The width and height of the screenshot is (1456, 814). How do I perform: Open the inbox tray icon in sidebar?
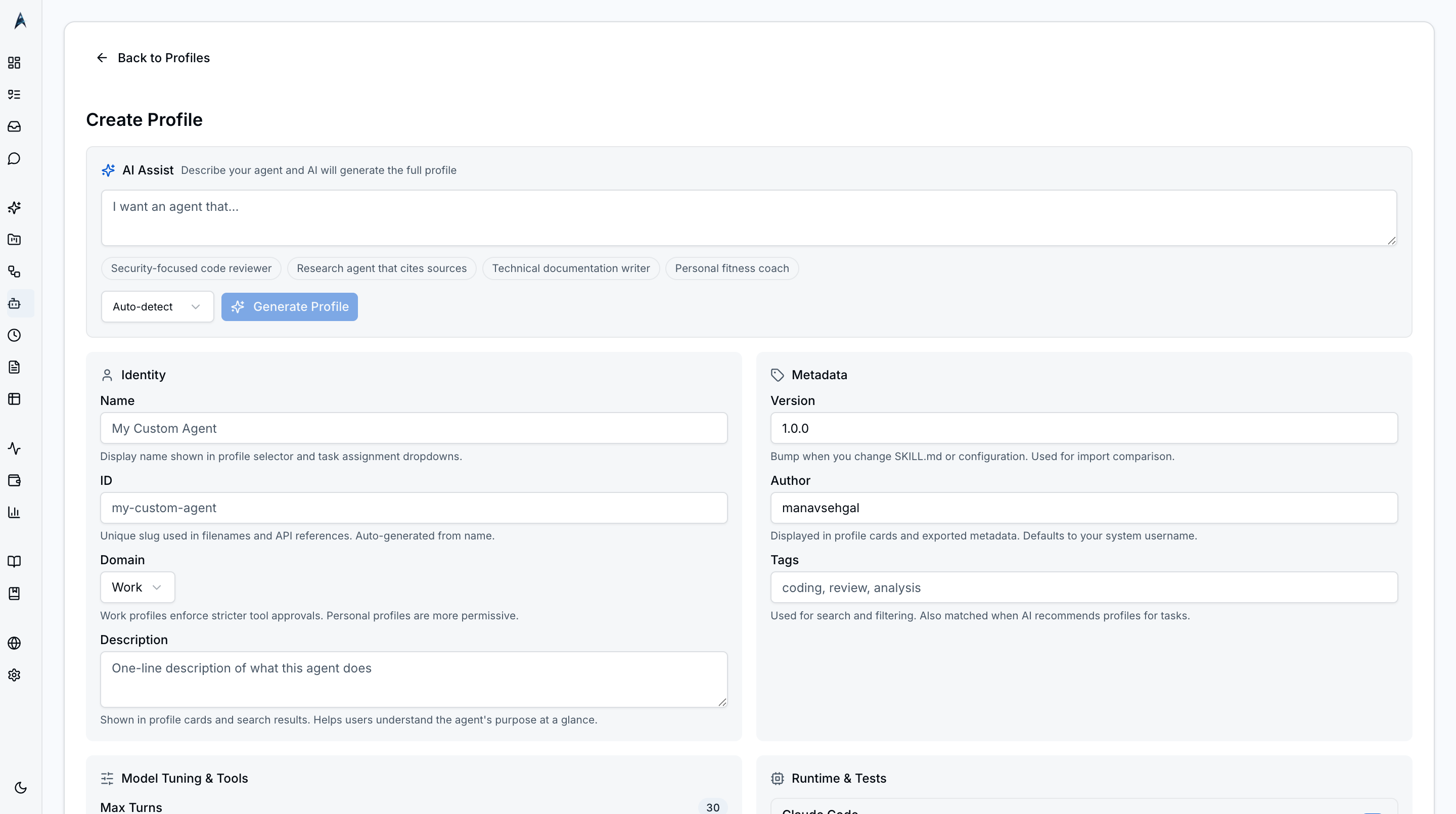tap(14, 126)
